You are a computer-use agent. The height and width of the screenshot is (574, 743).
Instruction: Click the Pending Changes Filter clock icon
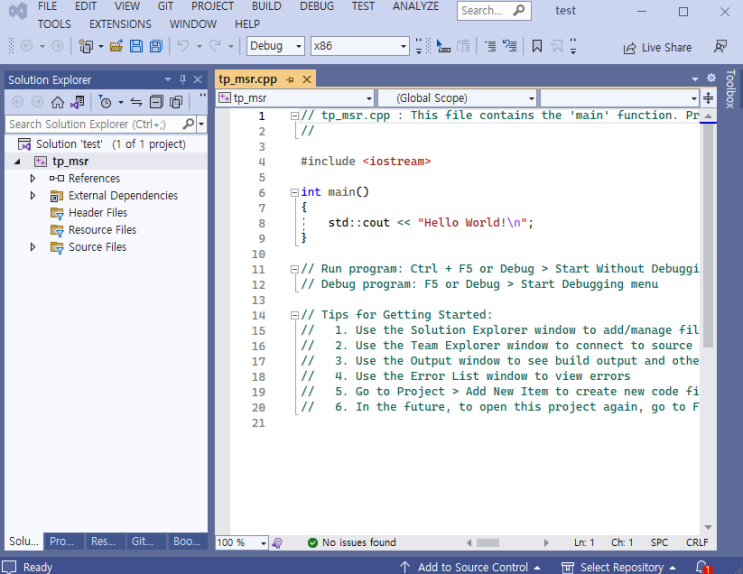[104, 102]
